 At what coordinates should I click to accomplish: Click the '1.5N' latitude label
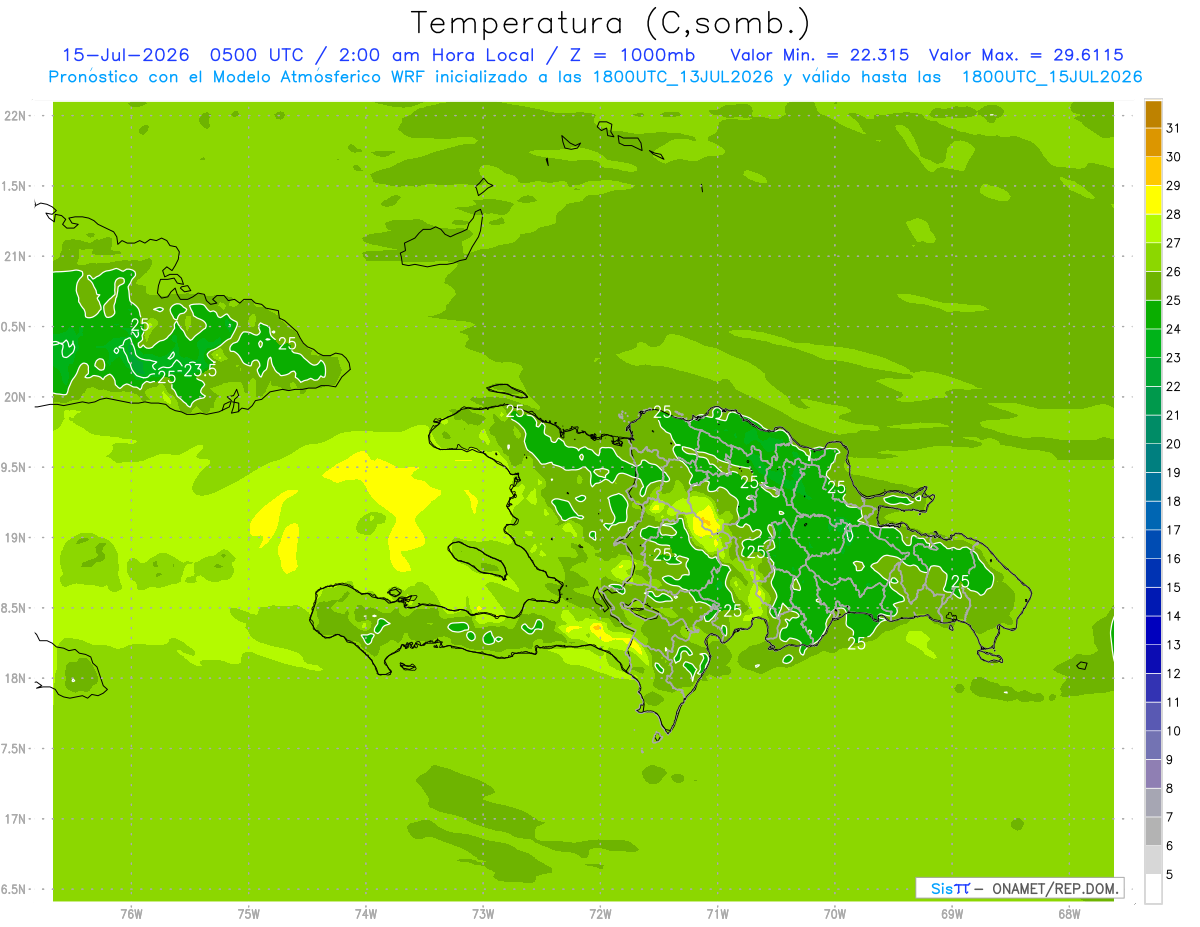pos(15,186)
